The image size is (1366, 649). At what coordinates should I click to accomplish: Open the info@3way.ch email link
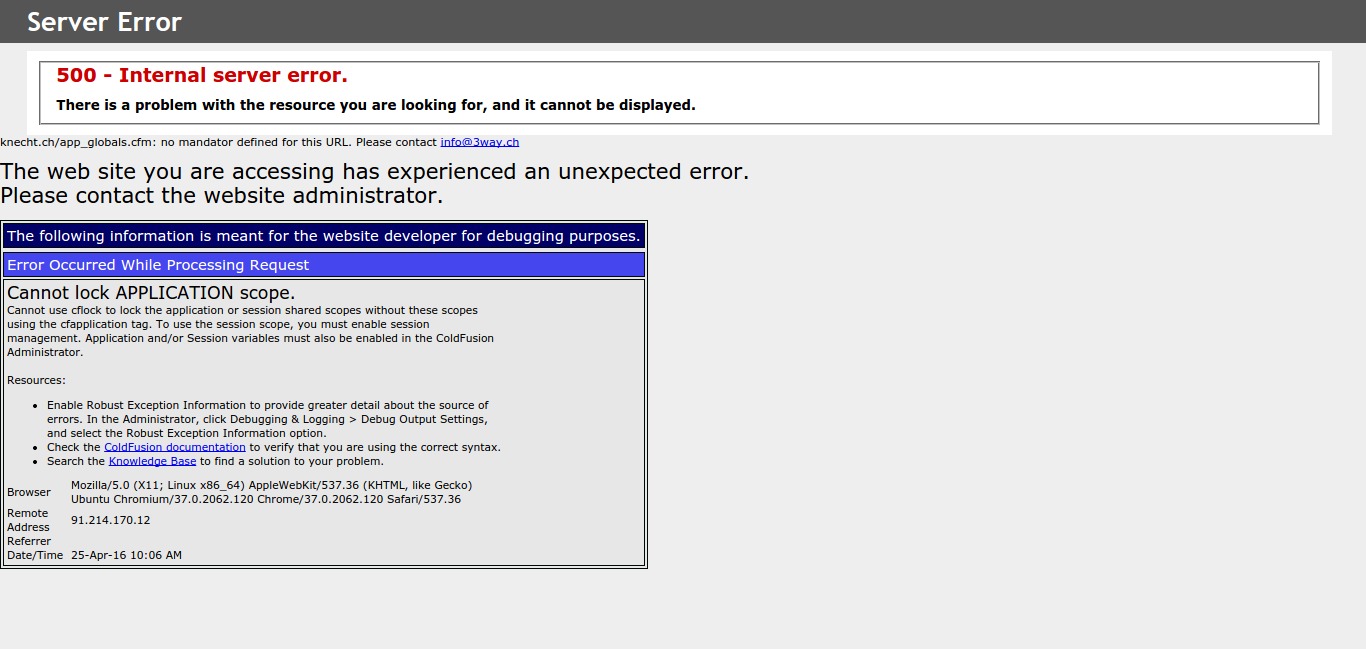[479, 142]
